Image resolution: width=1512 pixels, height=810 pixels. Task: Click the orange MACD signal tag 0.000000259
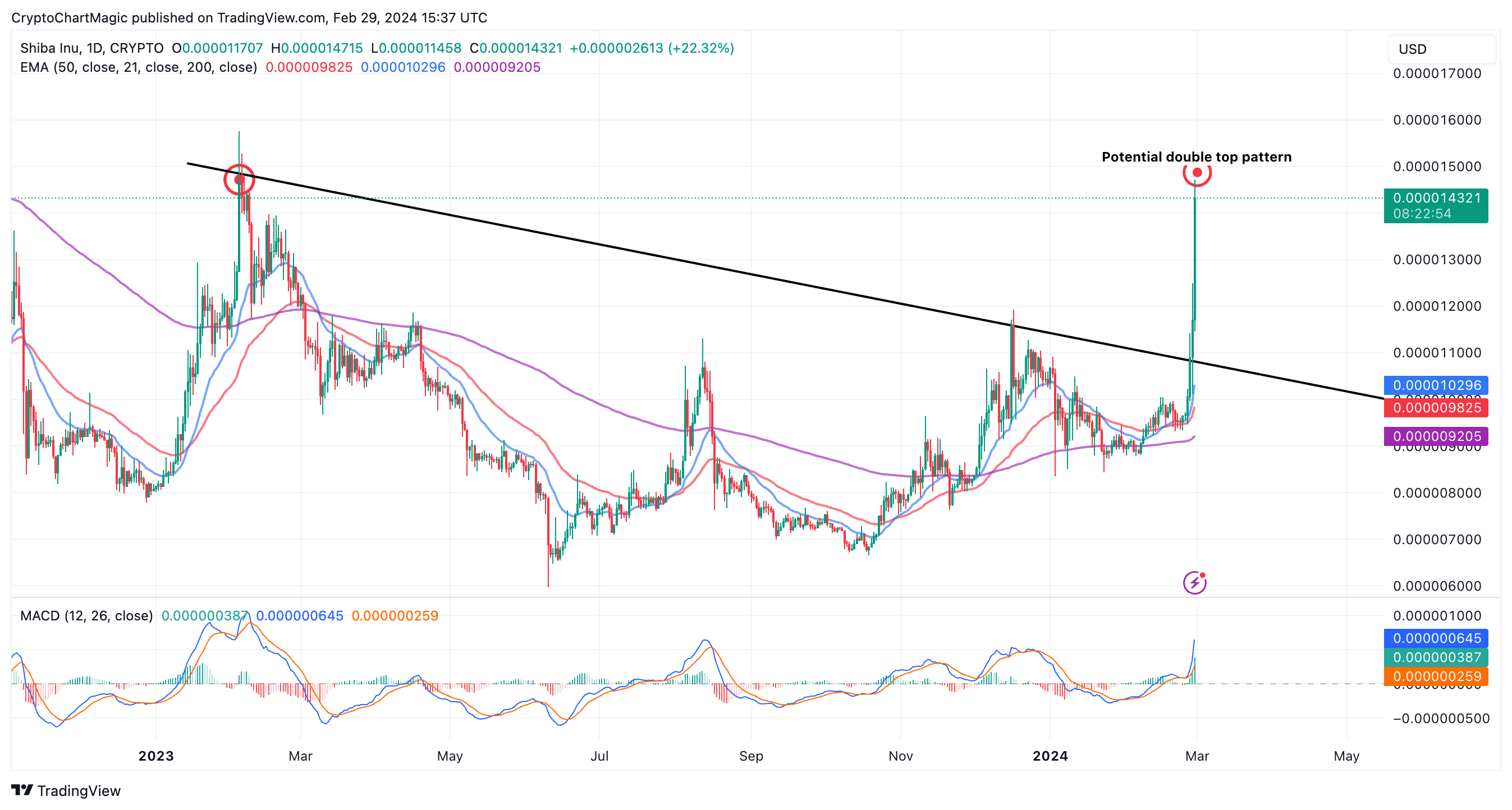pos(1436,676)
